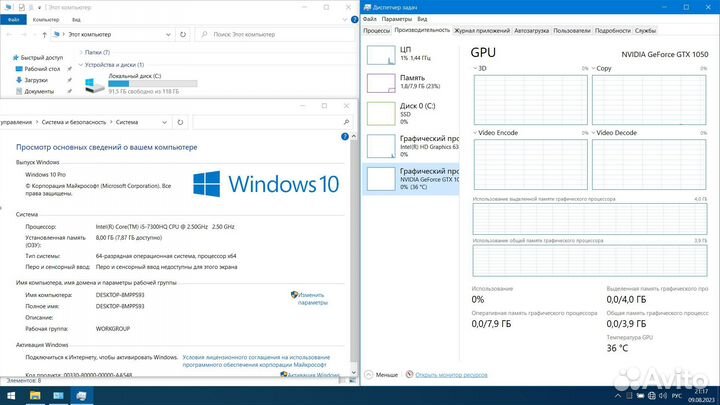Select the Диск 0 (C:) performance item

point(411,113)
